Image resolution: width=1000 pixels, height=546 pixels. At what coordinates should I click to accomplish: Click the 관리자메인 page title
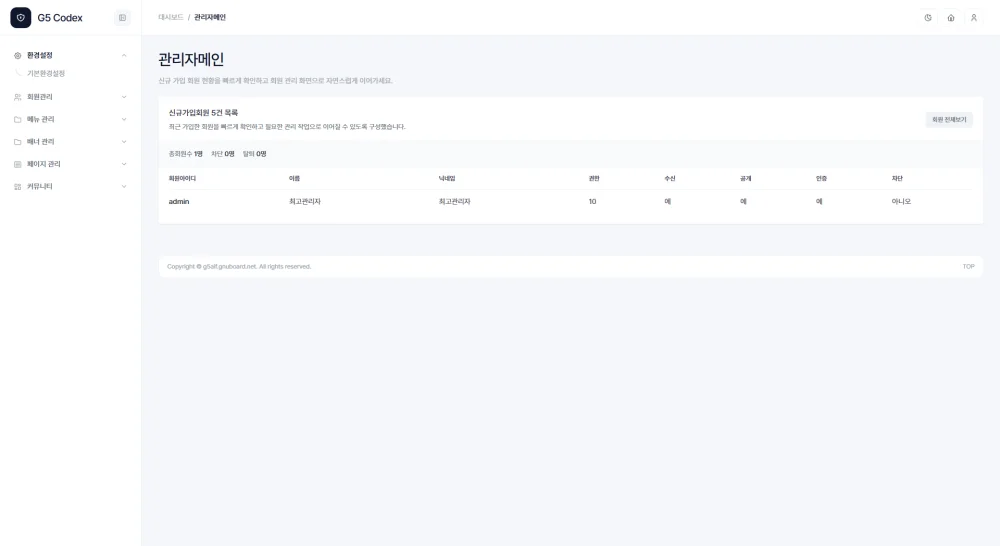pos(191,59)
